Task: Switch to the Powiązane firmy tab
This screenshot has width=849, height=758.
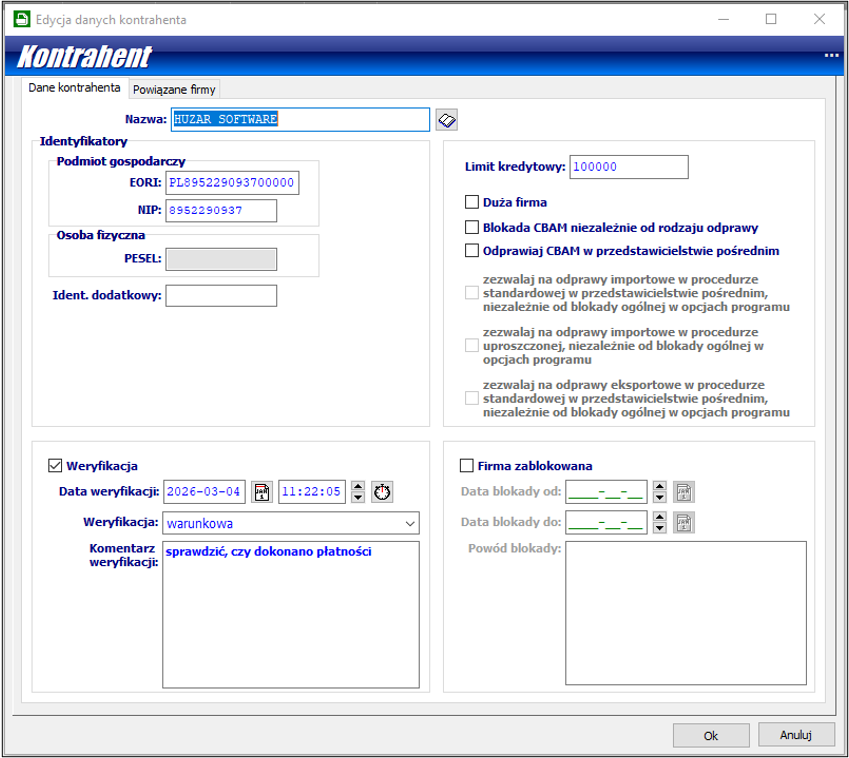Action: 174,89
